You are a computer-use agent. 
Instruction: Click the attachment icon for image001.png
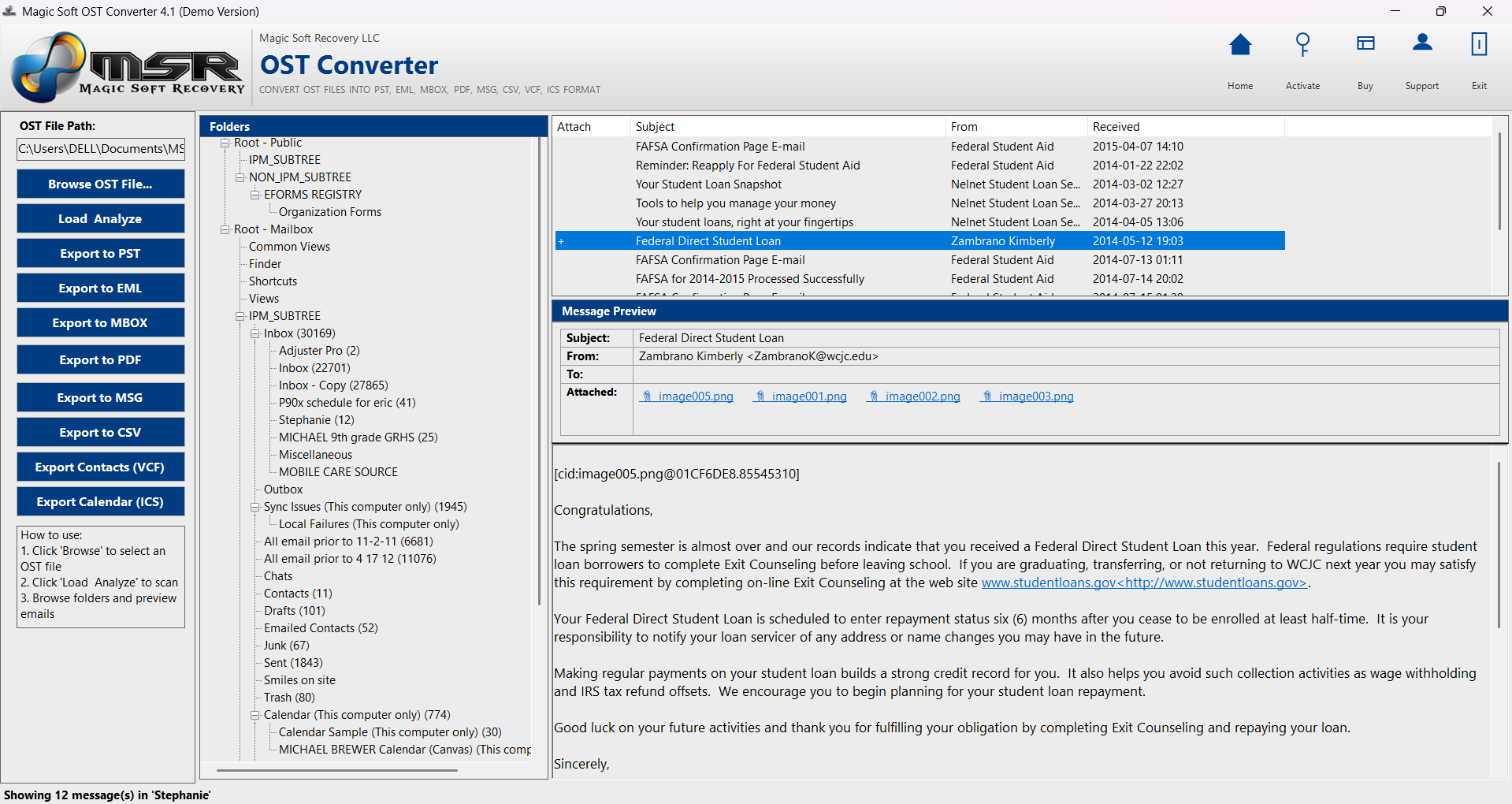(x=760, y=396)
